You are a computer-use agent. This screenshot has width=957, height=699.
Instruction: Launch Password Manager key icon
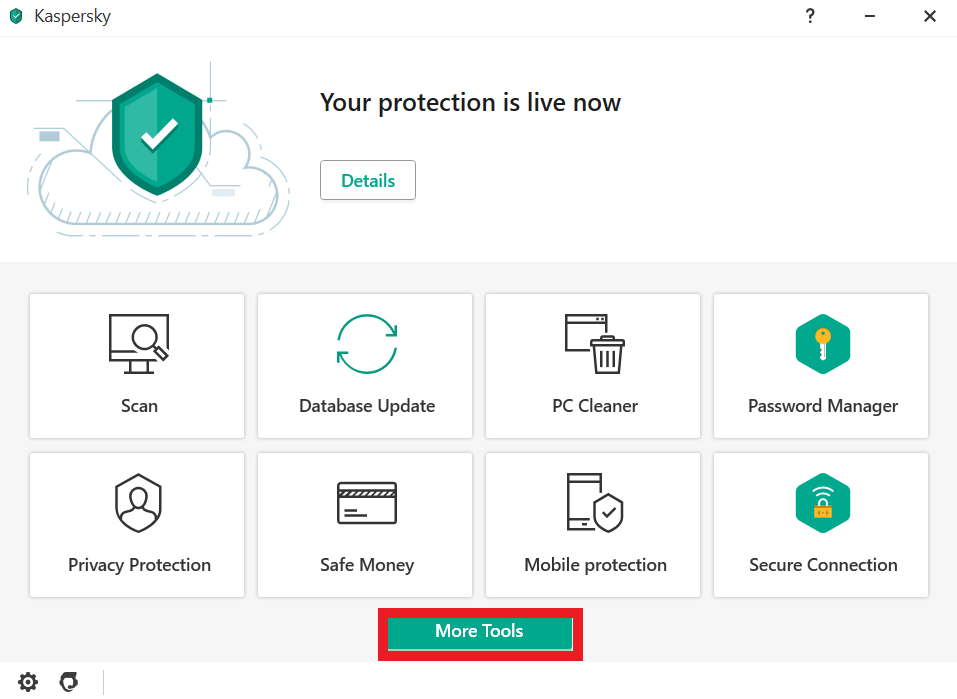pyautogui.click(x=823, y=344)
